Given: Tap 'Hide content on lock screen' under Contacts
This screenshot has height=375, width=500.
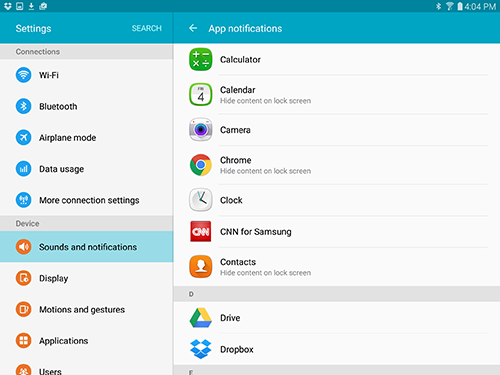Looking at the screenshot, I should (x=266, y=273).
